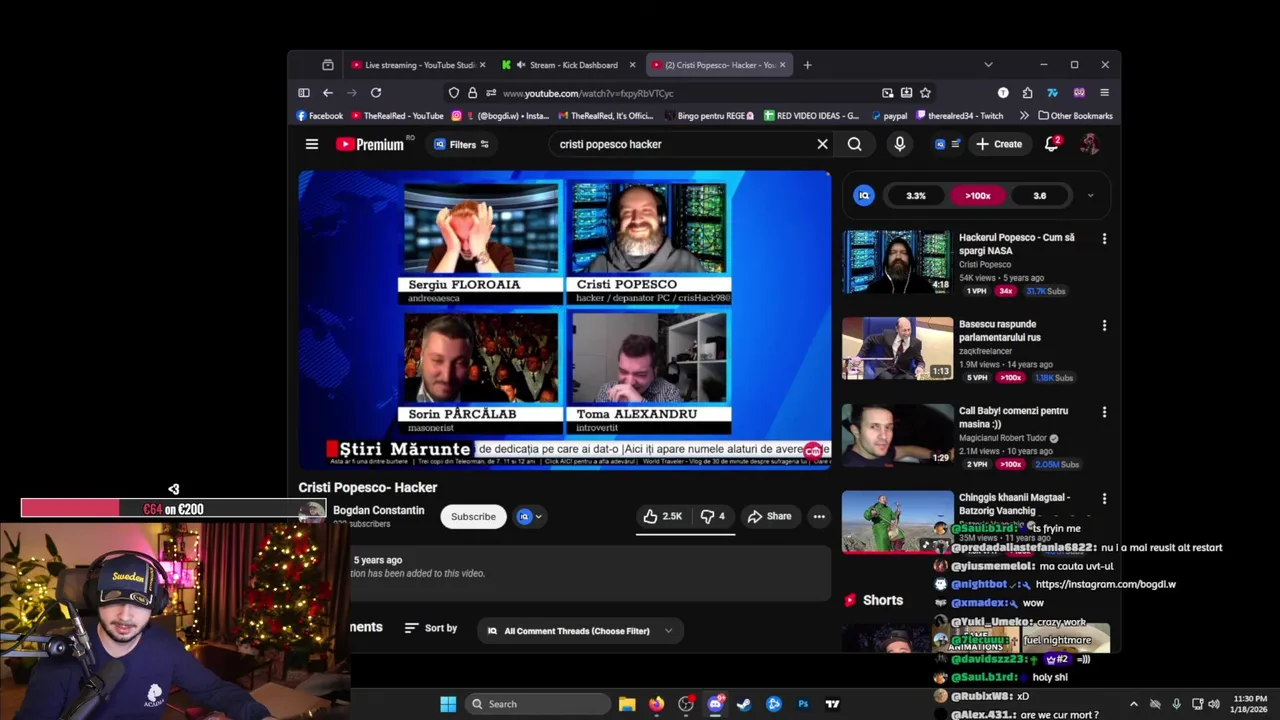Open options for Call Baby video

pos(1104,412)
